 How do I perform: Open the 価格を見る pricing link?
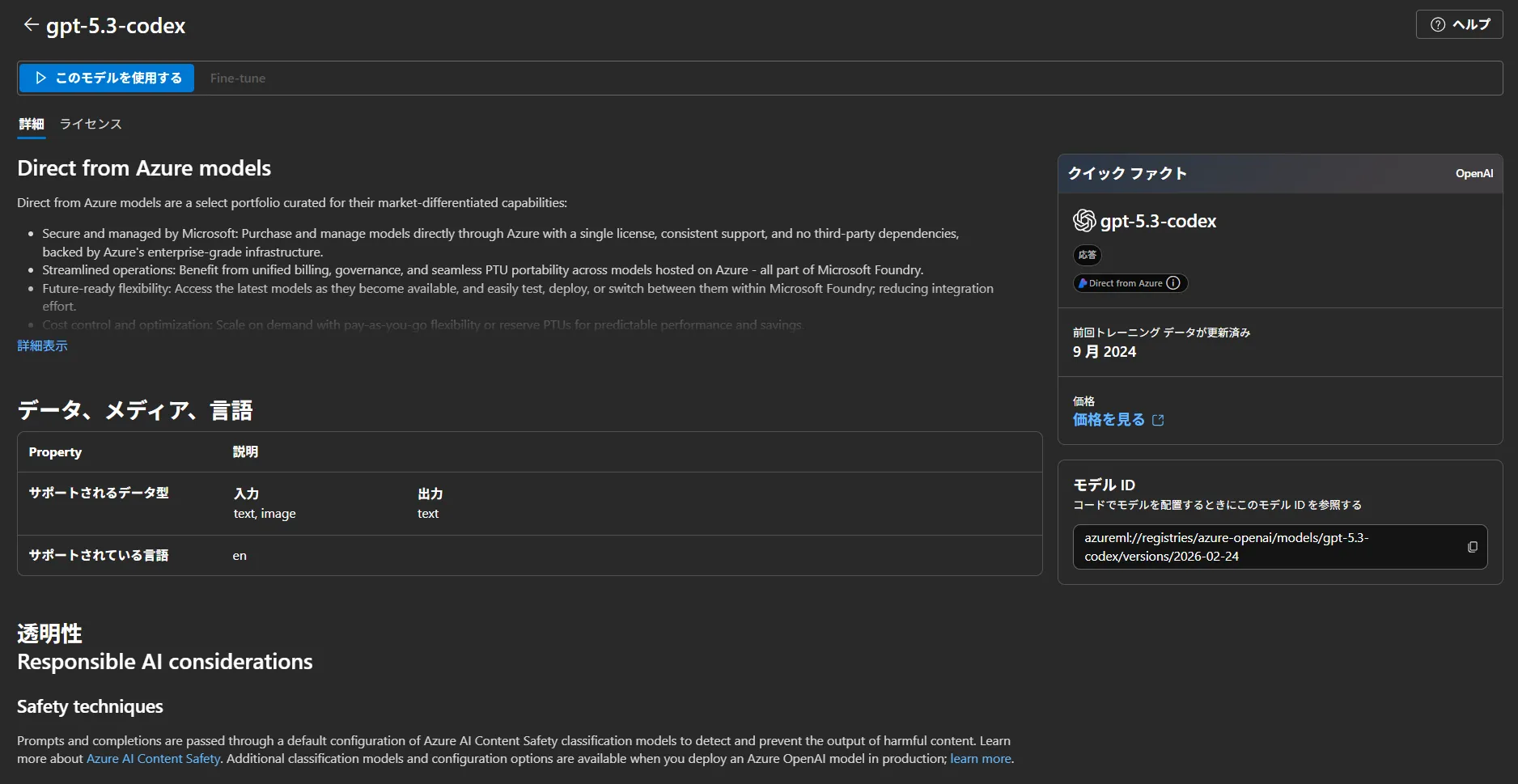[x=1109, y=420]
